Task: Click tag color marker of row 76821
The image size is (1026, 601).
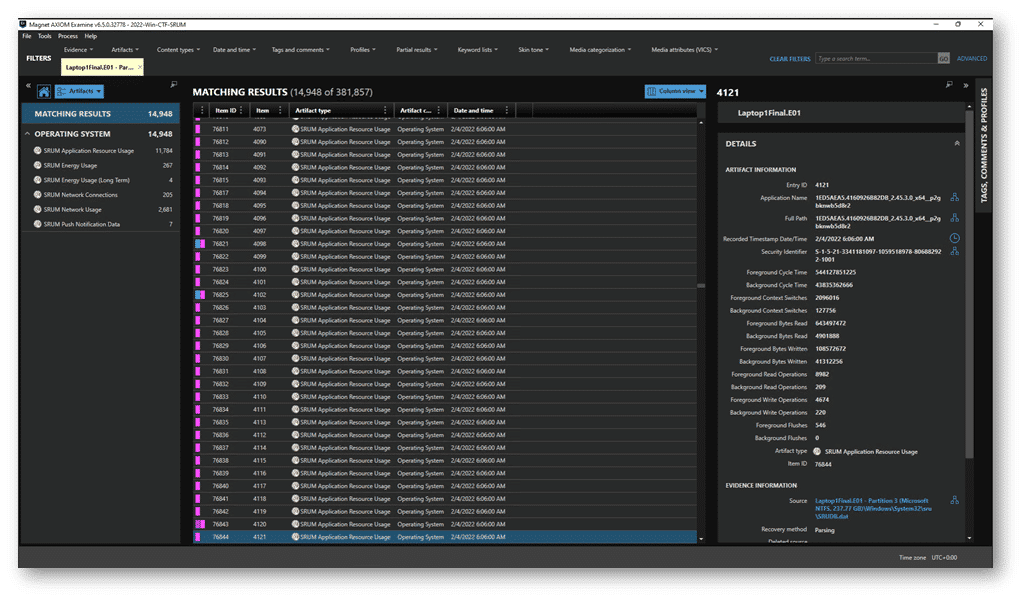Action: coord(200,244)
